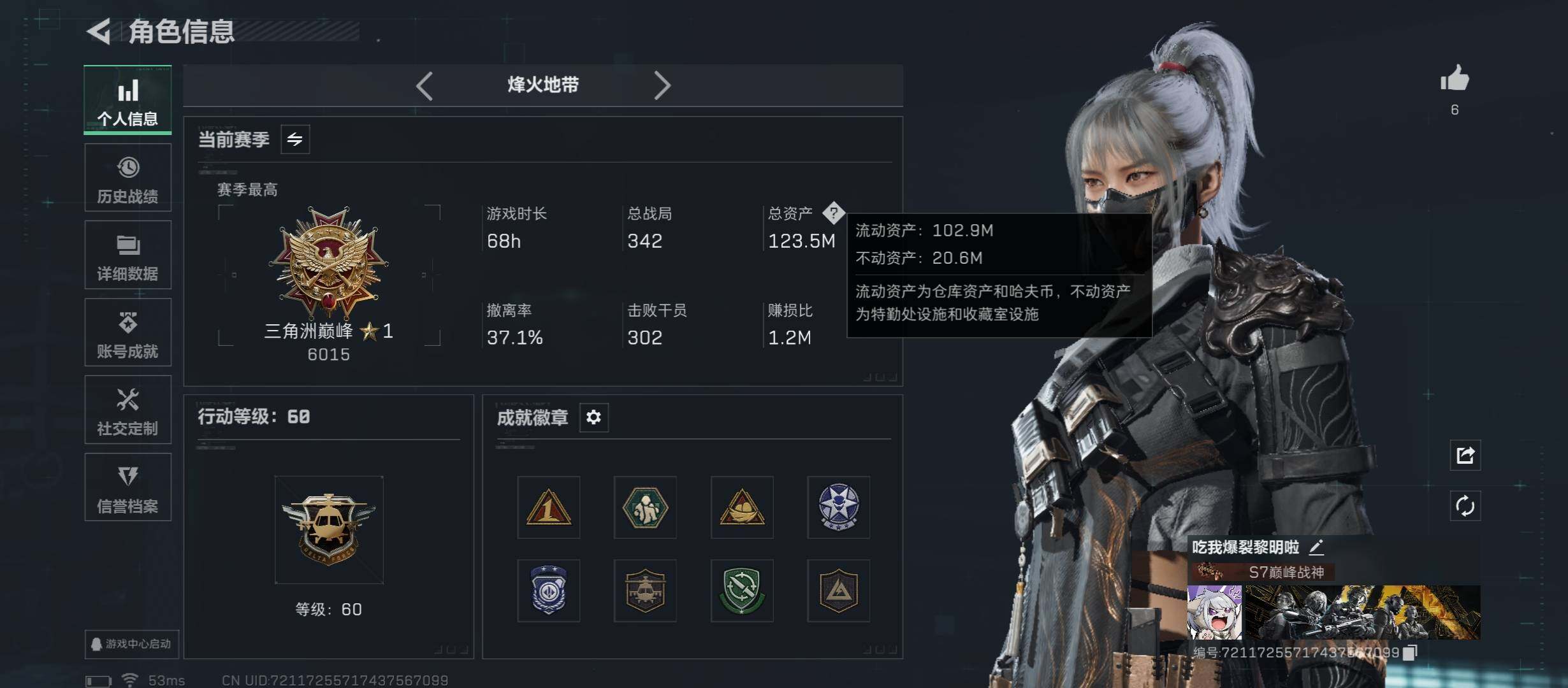Select the red triangle number 1 badge

pos(548,508)
